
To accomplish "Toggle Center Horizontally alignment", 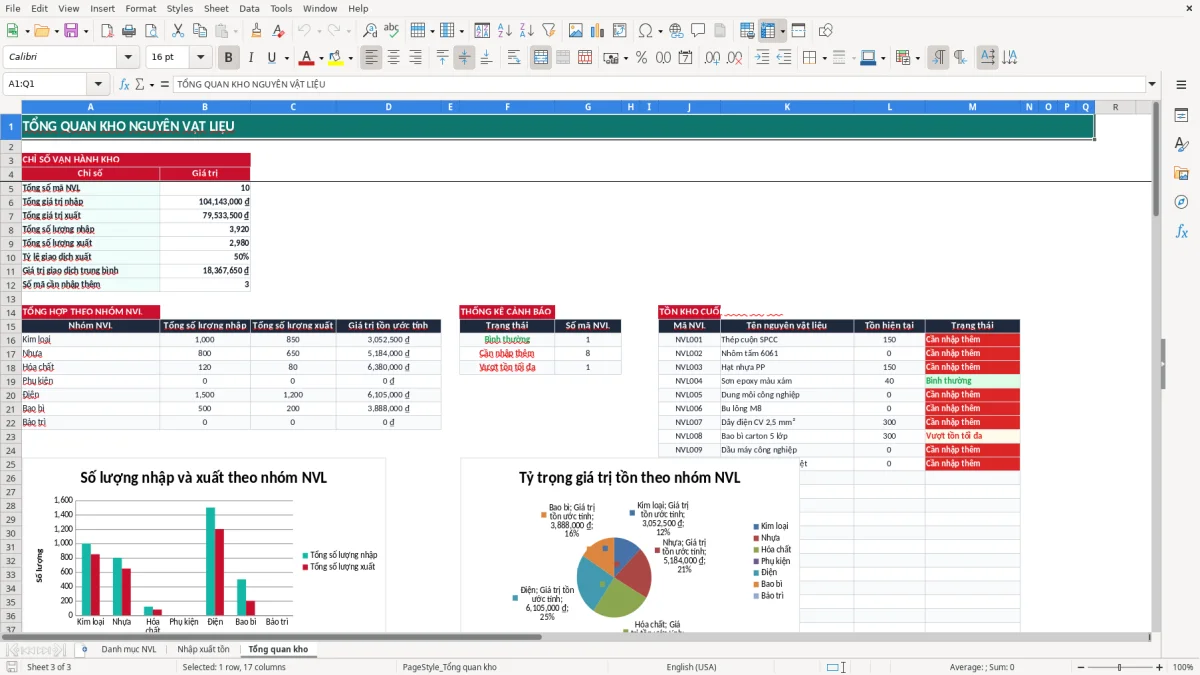I will 393,58.
